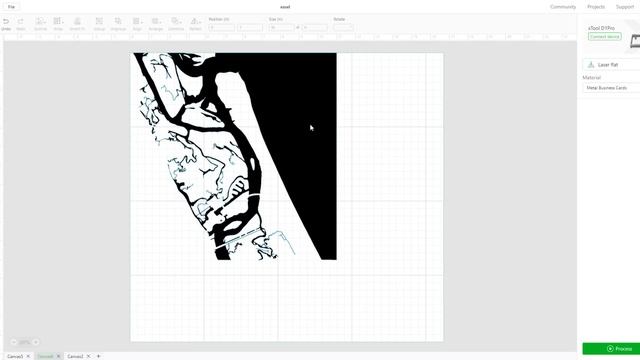Add a new canvas with plus icon
640x360 pixels.
98,356
